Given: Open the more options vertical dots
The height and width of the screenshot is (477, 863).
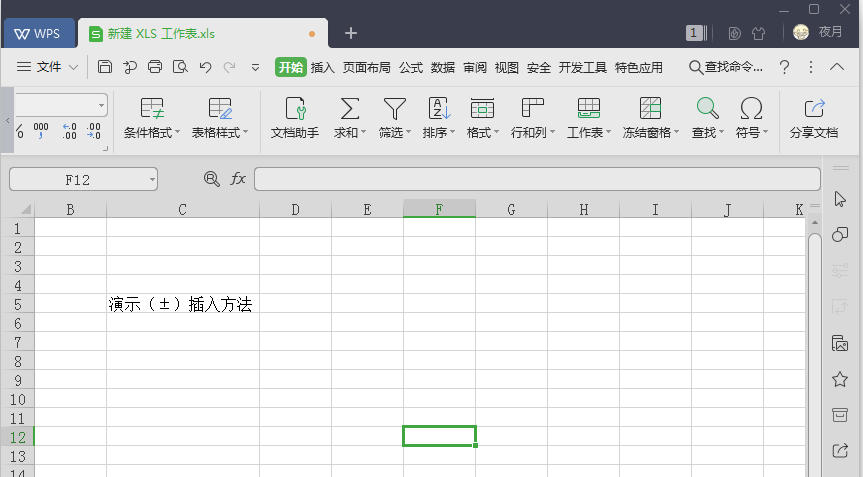Looking at the screenshot, I should tap(811, 67).
